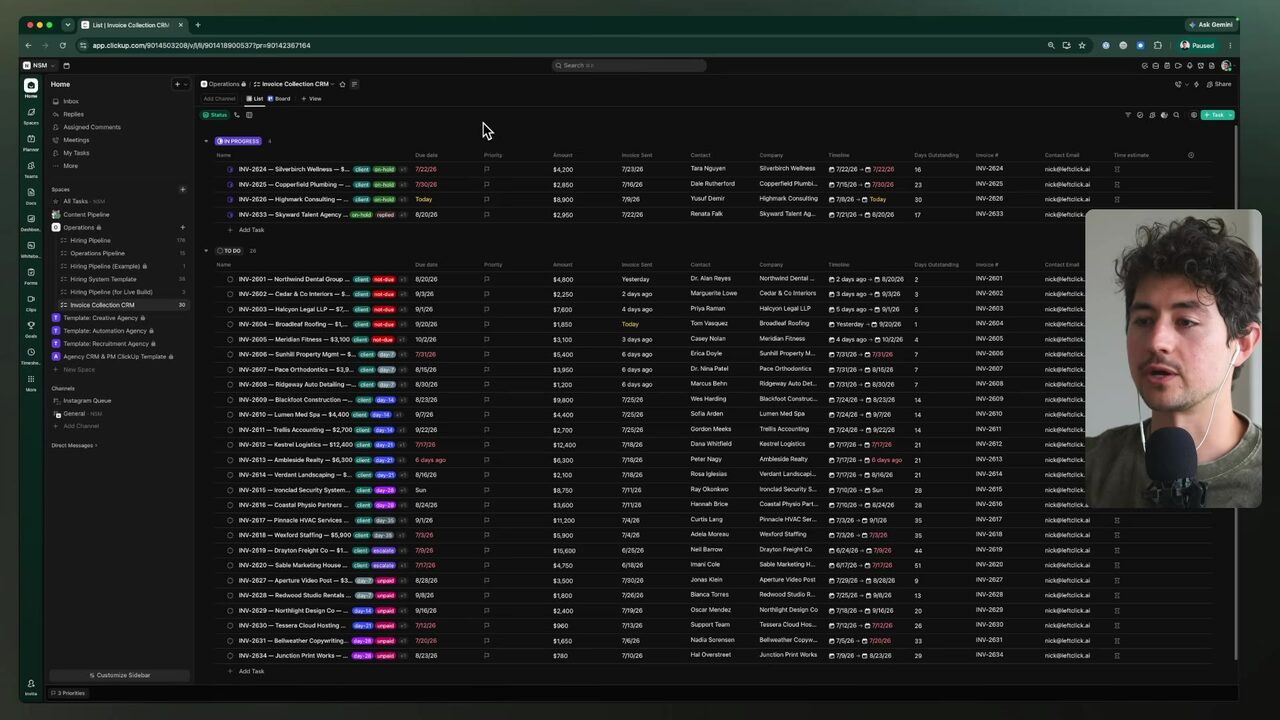Open Spaces in the left icon rail
This screenshot has height=720, width=1280.
31,115
